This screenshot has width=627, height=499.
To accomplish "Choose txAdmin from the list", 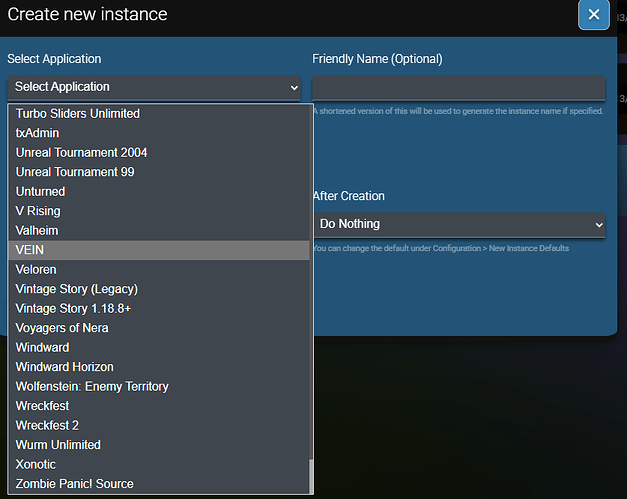I will tap(158, 133).
